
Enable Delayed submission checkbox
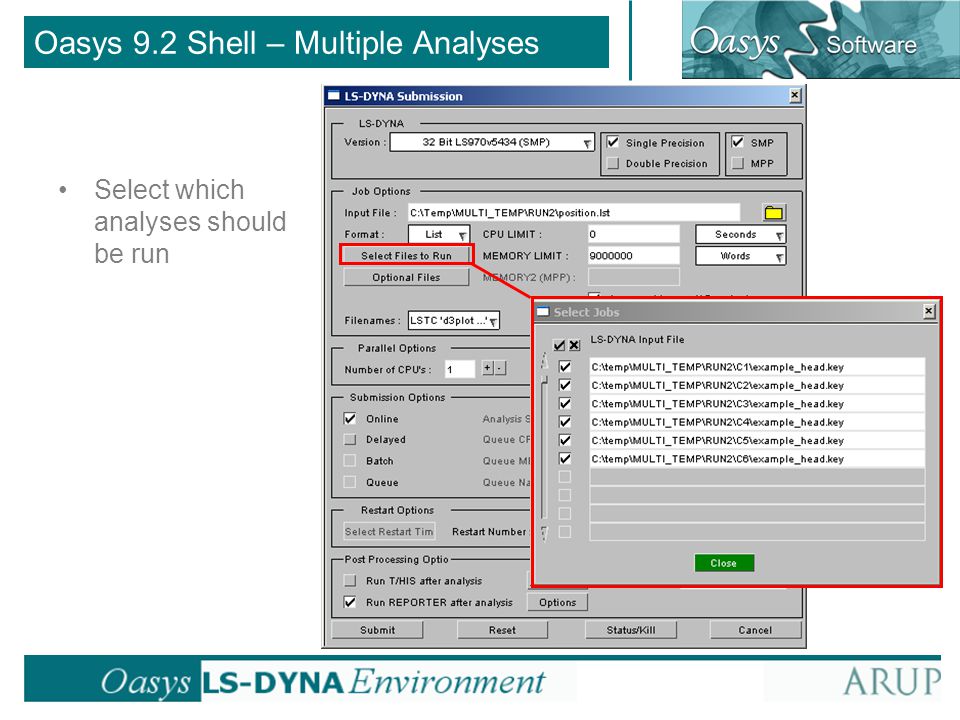350,439
